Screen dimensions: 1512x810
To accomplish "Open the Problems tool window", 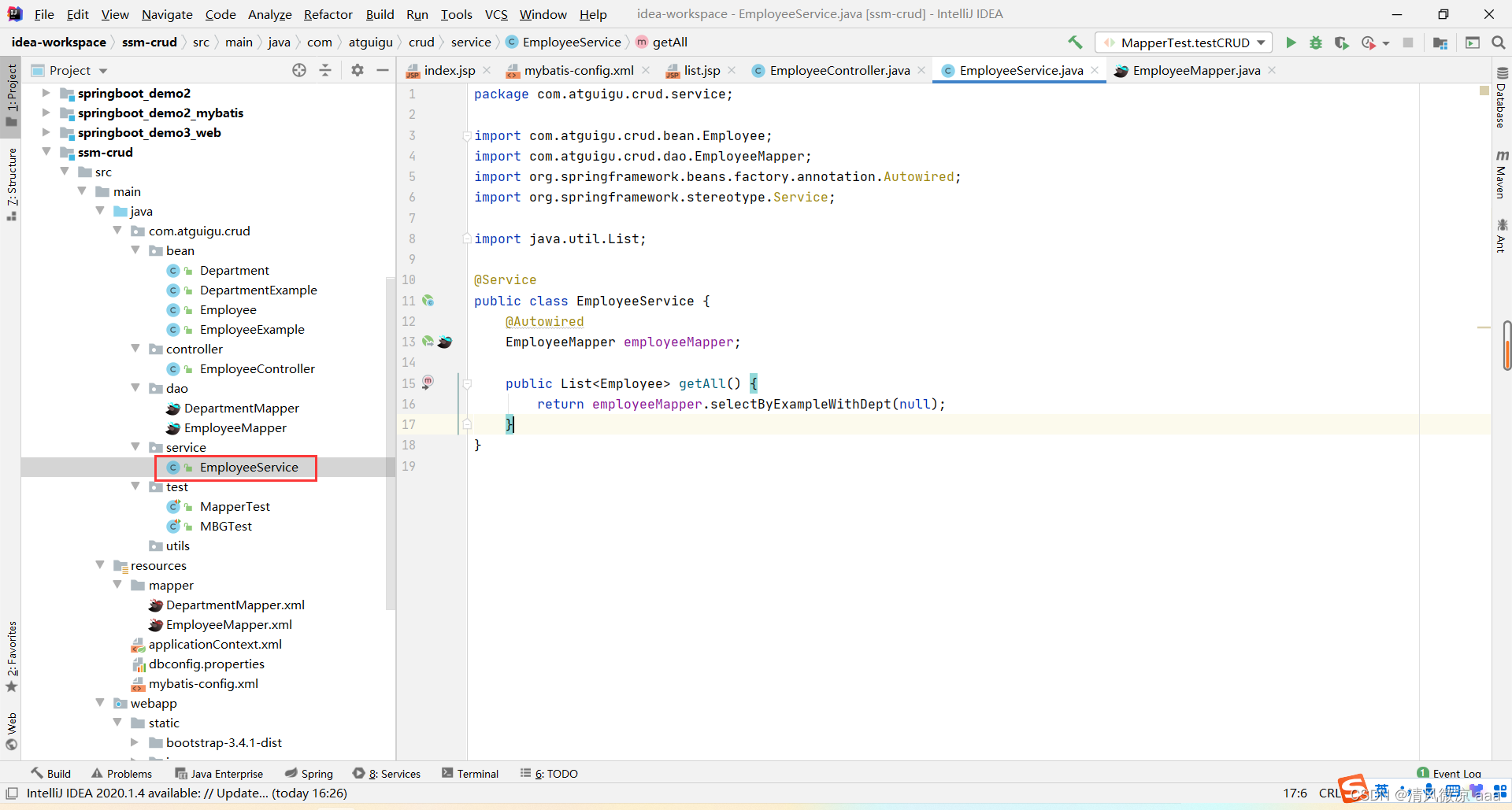I will click(122, 774).
